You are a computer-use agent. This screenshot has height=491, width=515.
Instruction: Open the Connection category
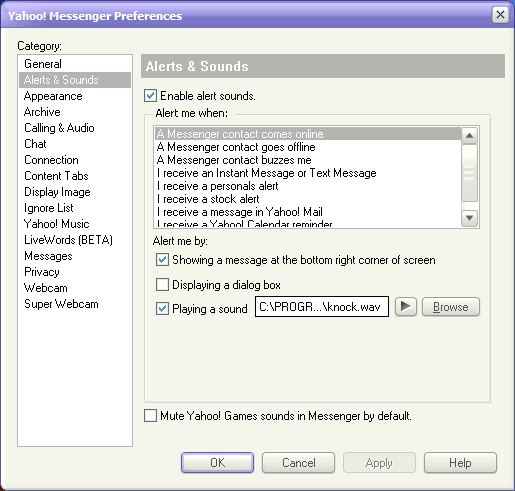click(x=75, y=160)
